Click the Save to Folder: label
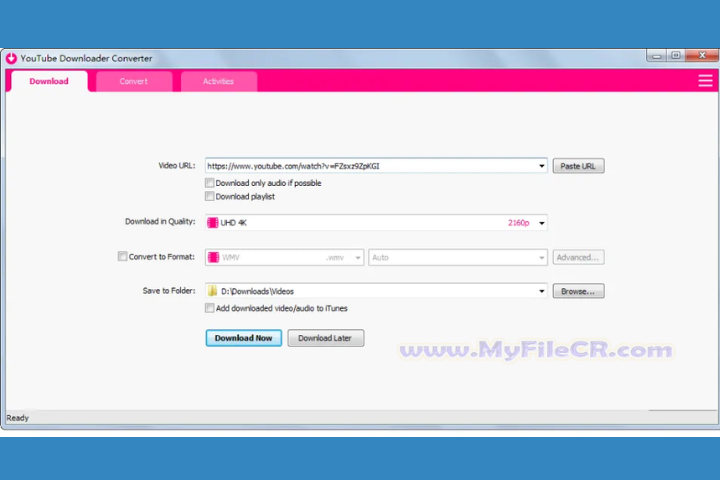 coord(169,291)
